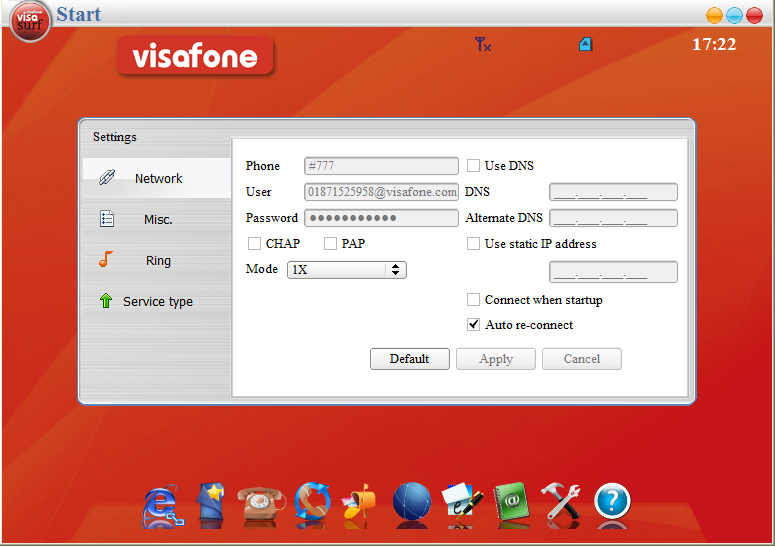The image size is (775, 547).
Task: Tick the CHAP authentication checkbox
Action: click(x=255, y=244)
